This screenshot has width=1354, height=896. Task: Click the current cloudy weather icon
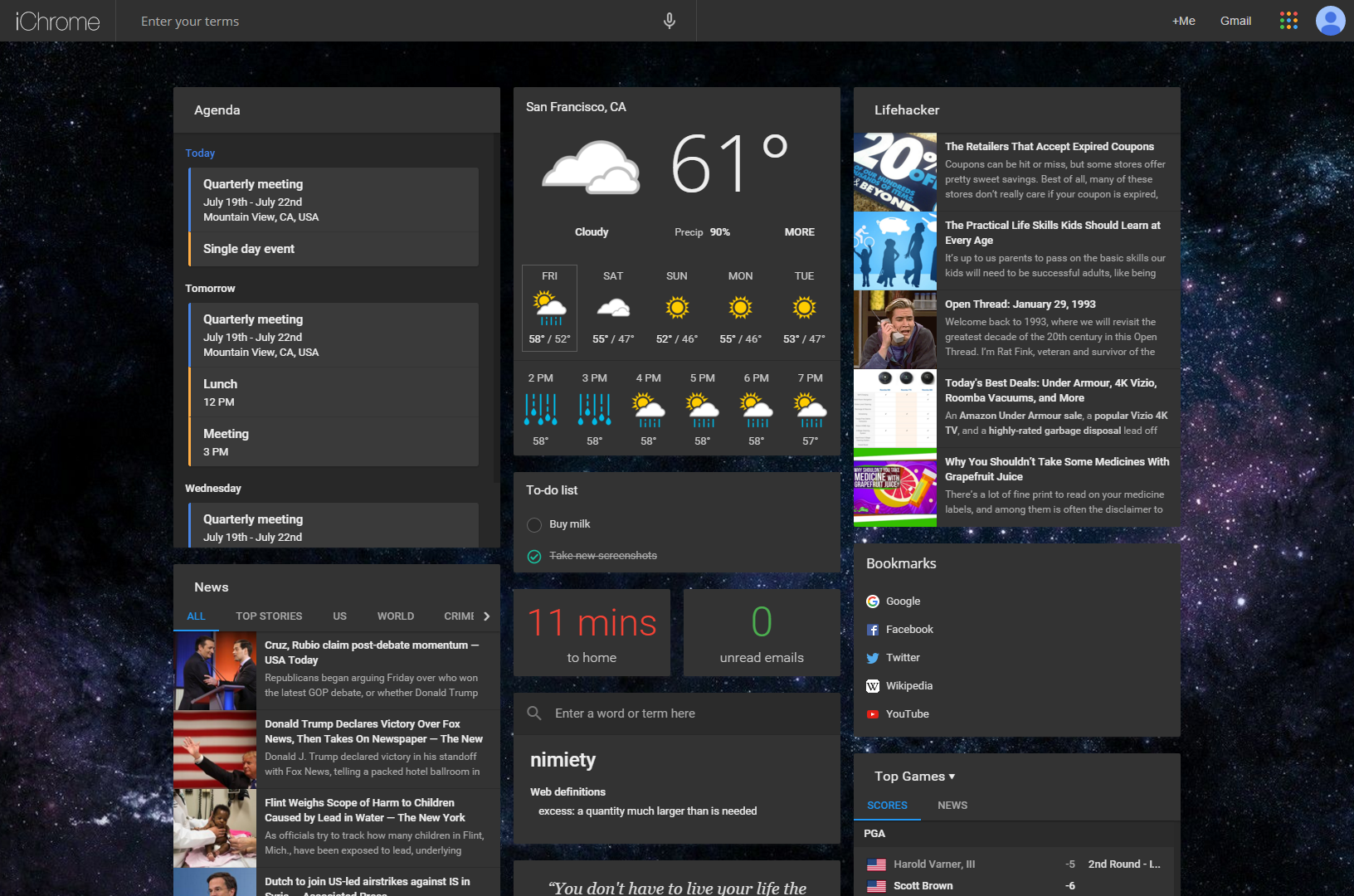click(591, 167)
